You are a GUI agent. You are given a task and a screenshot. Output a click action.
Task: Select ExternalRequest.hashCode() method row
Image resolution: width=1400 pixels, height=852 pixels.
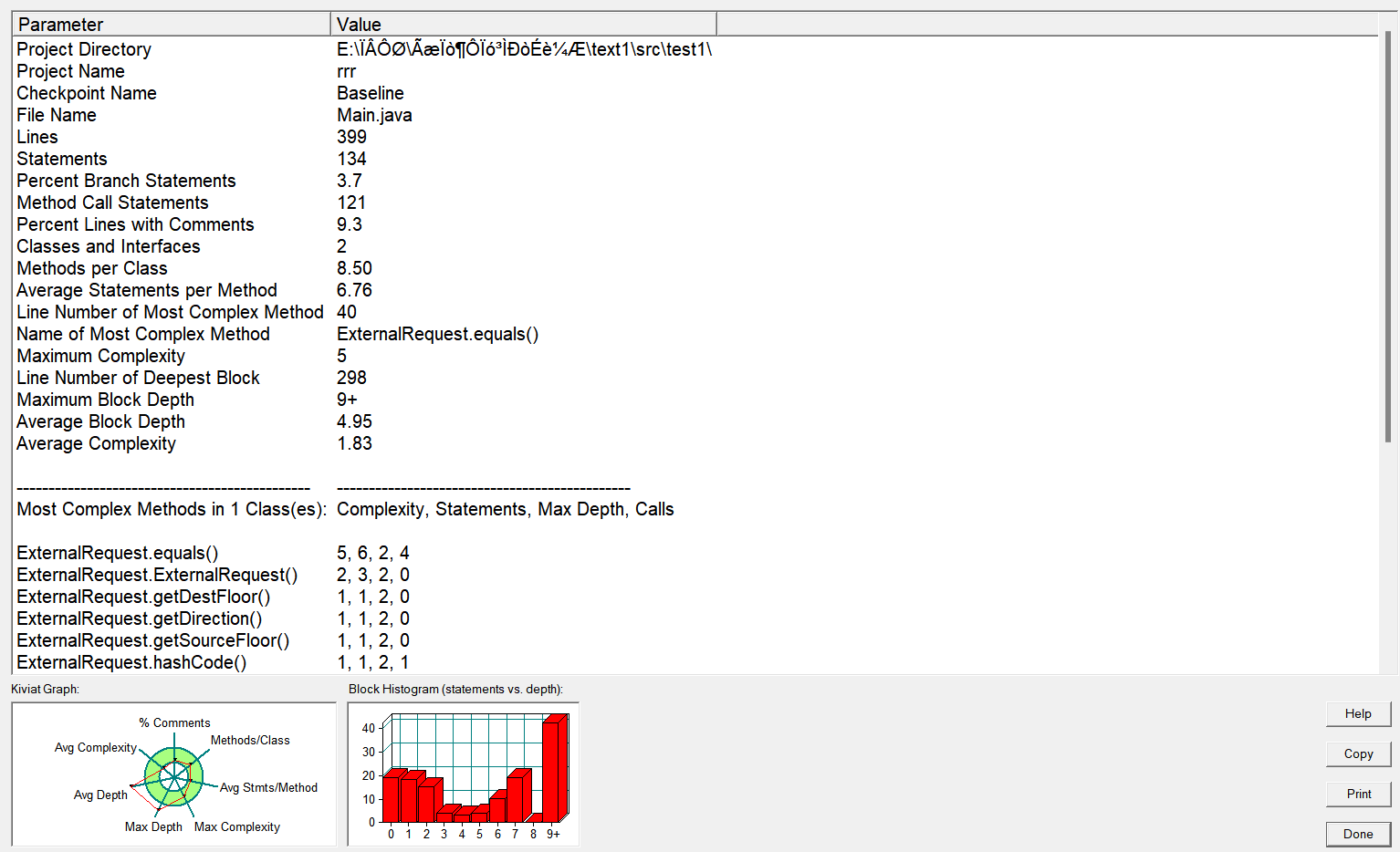click(695, 662)
